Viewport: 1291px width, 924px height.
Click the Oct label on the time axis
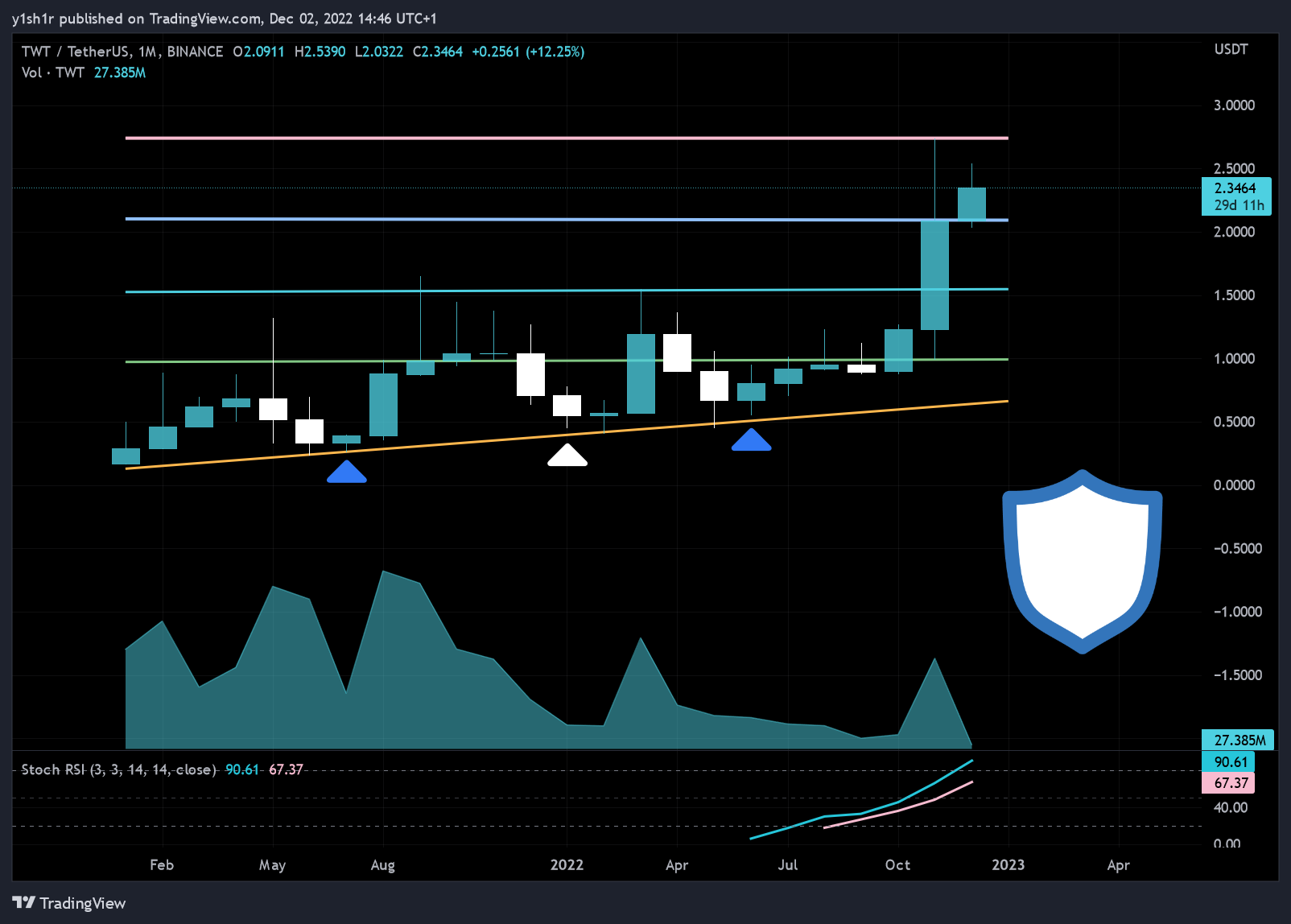click(897, 864)
